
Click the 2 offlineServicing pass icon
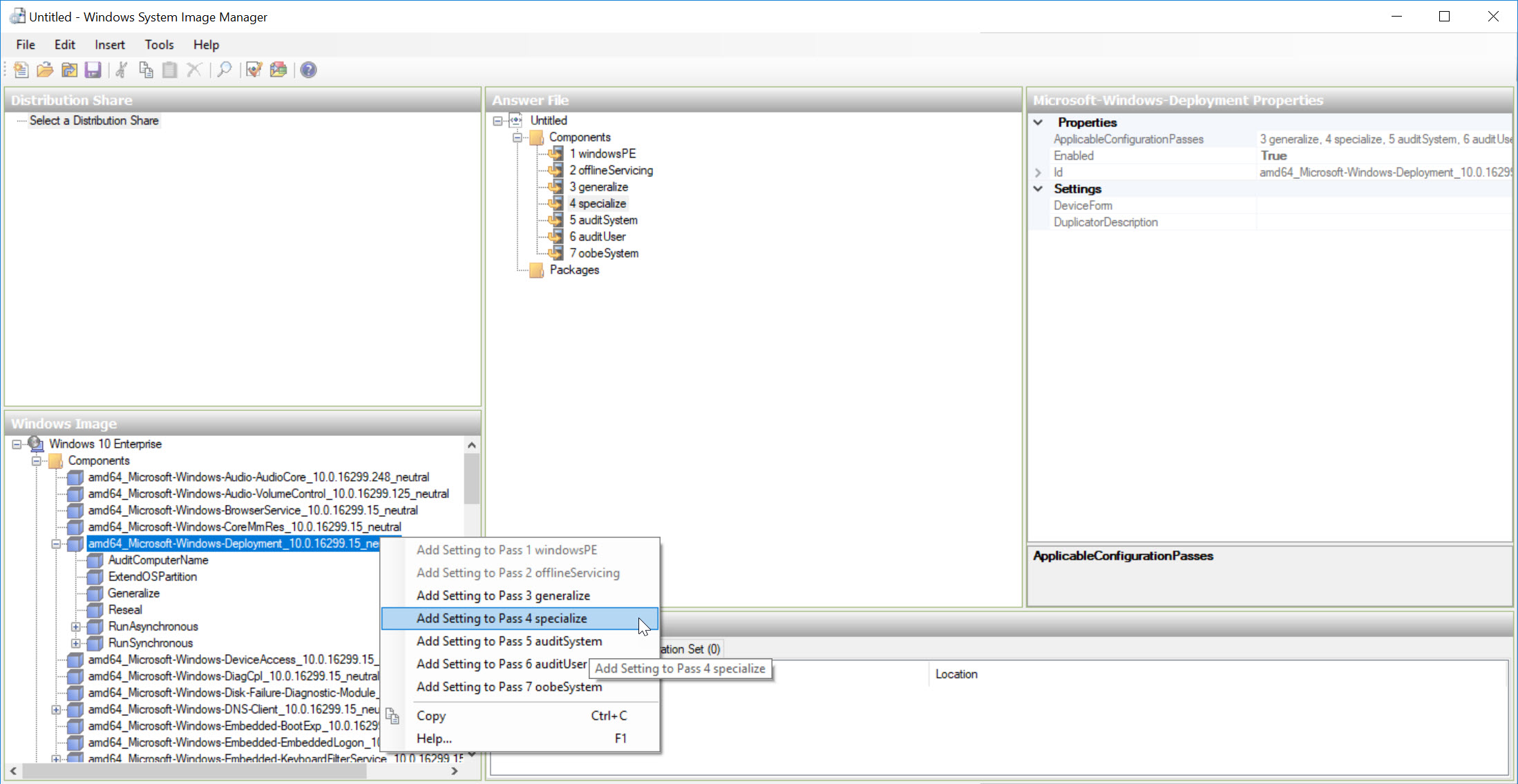pos(556,170)
